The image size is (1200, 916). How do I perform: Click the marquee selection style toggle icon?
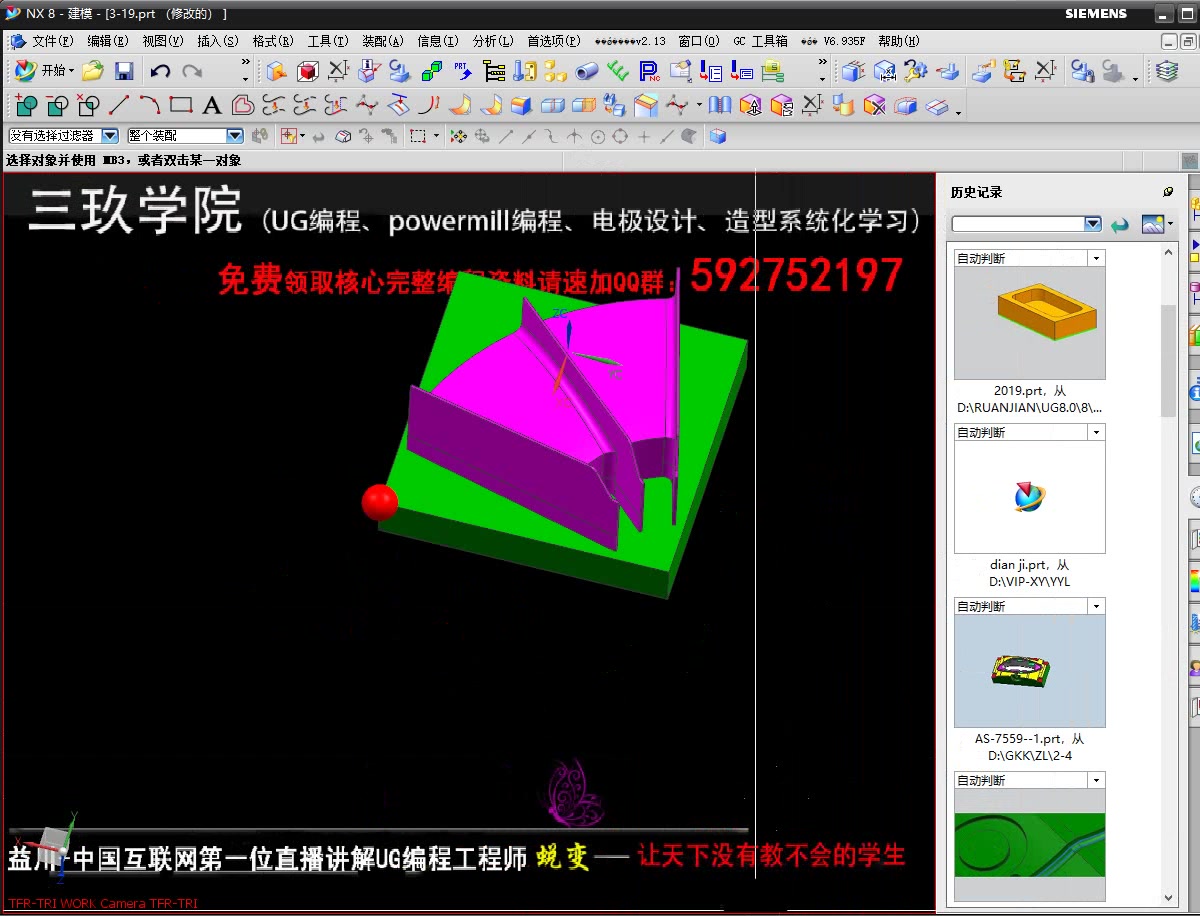click(416, 136)
